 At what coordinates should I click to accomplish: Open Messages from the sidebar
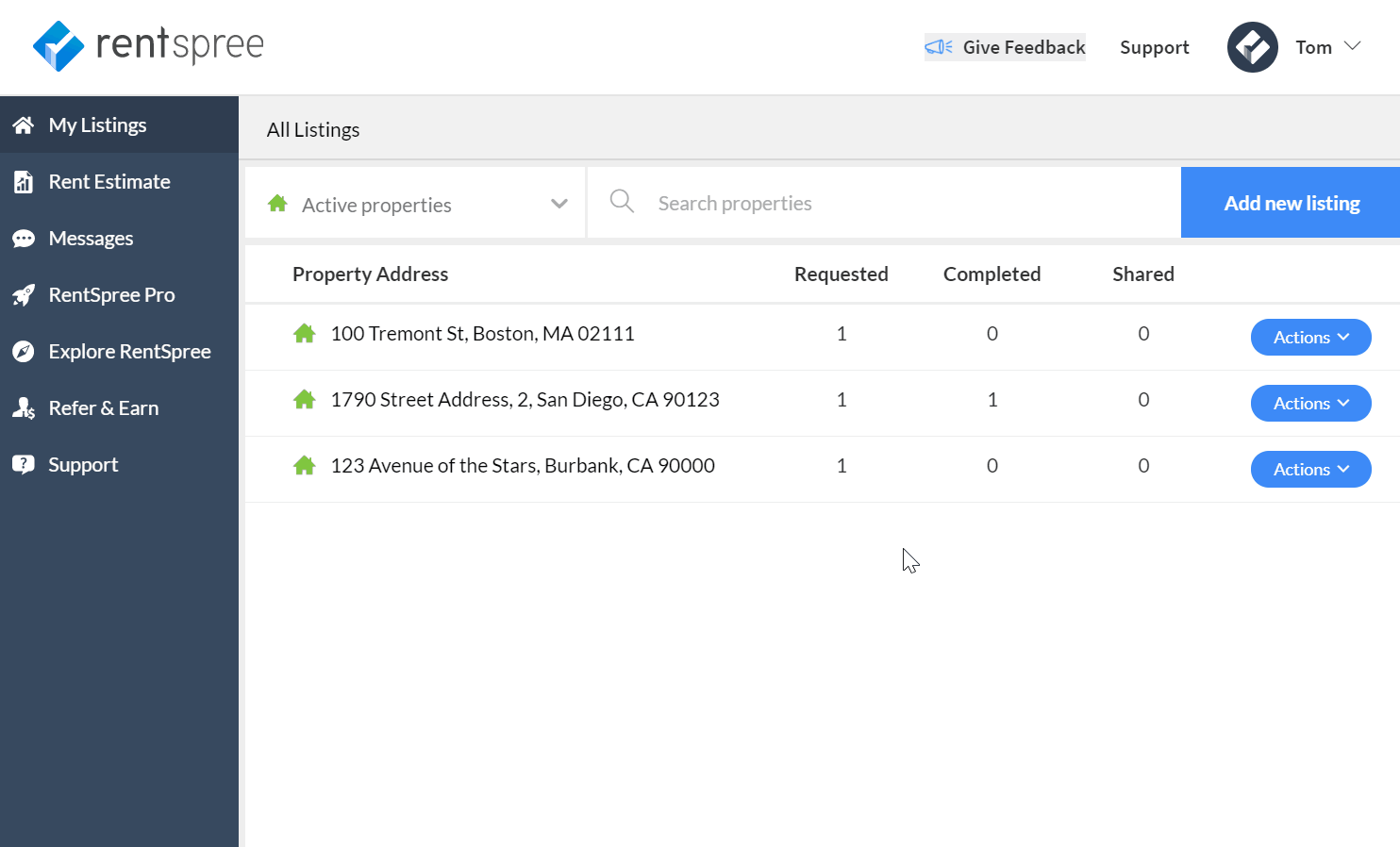pos(119,238)
